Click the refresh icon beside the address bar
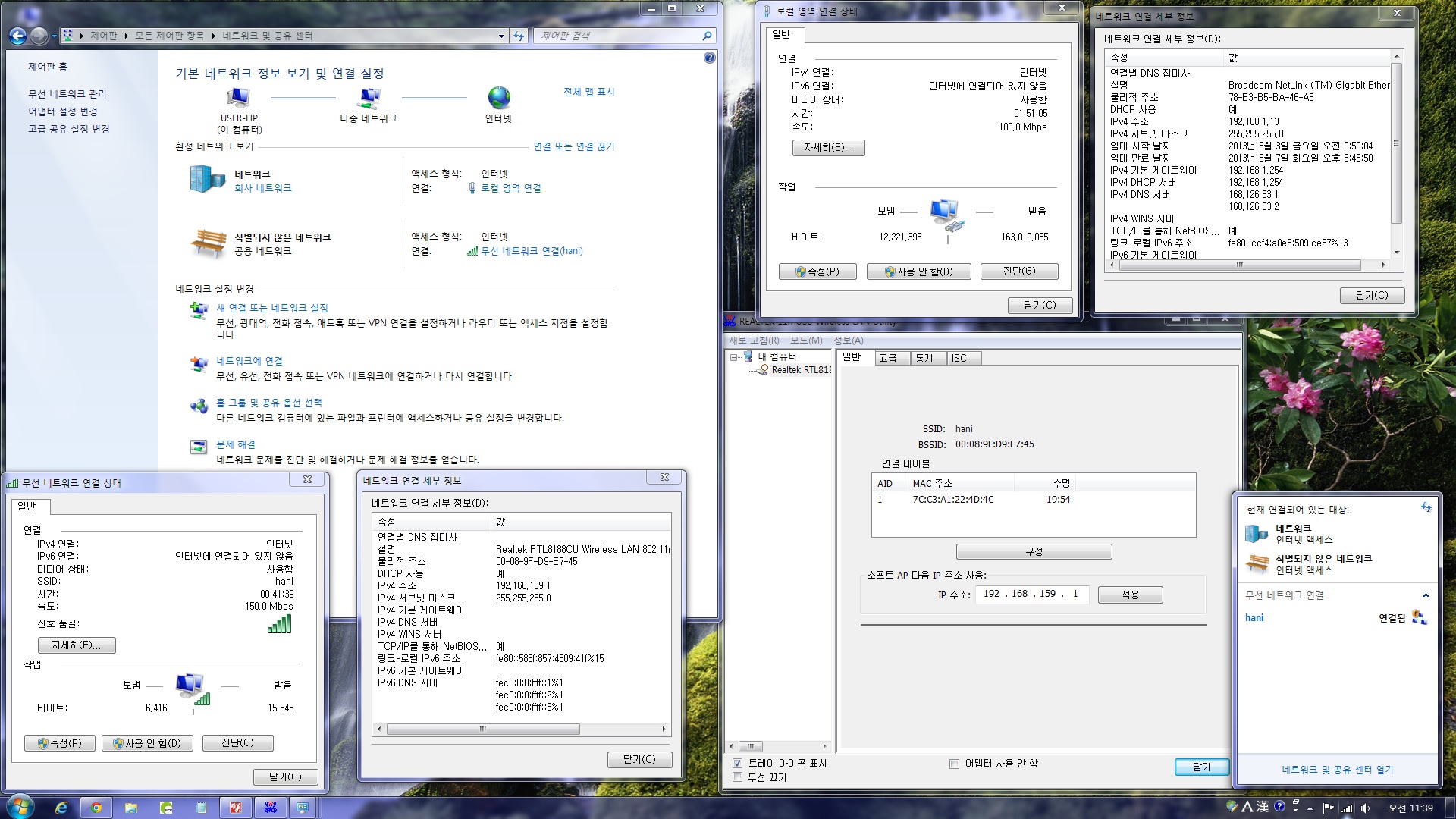The width and height of the screenshot is (1456, 819). 519,36
